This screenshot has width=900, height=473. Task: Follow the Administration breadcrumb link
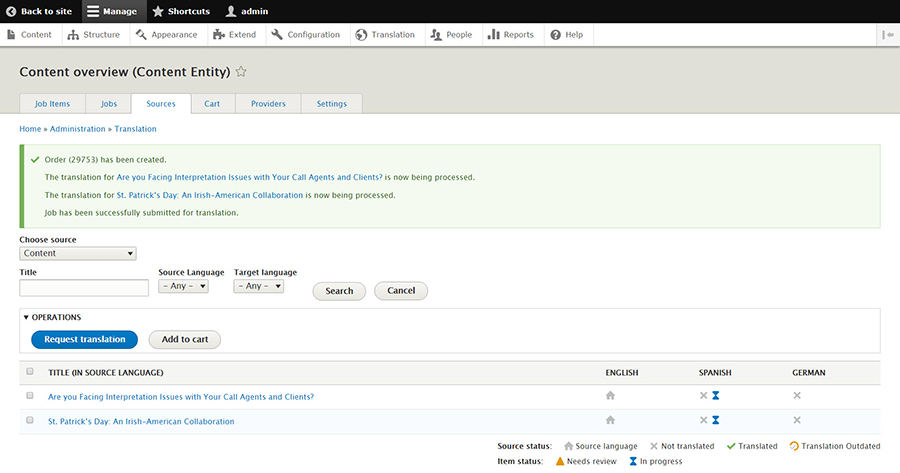(77, 129)
